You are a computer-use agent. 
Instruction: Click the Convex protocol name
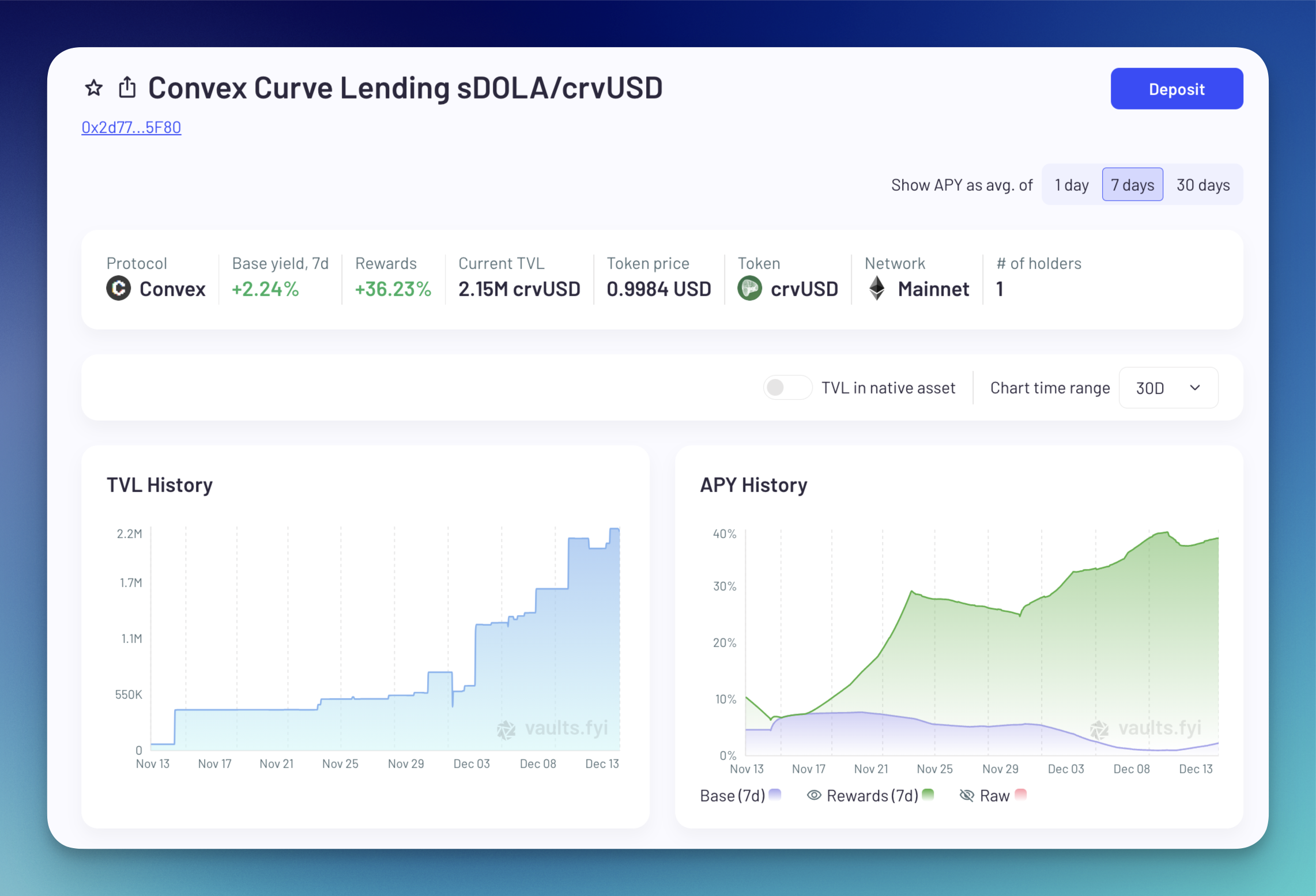coord(172,289)
